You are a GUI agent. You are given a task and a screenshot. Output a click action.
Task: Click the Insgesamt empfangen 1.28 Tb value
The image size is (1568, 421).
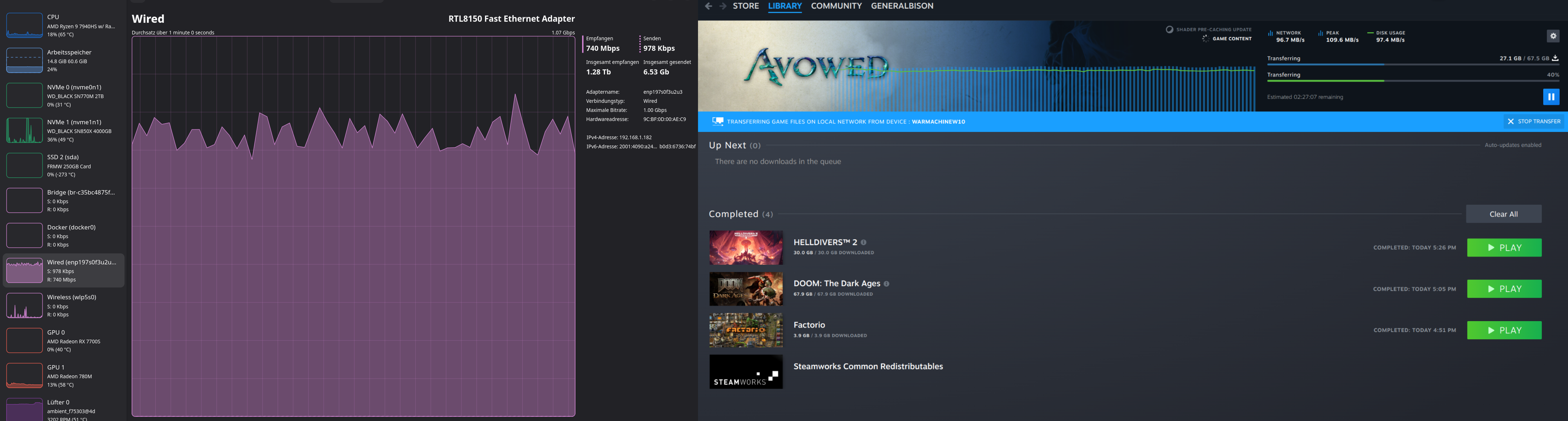598,72
